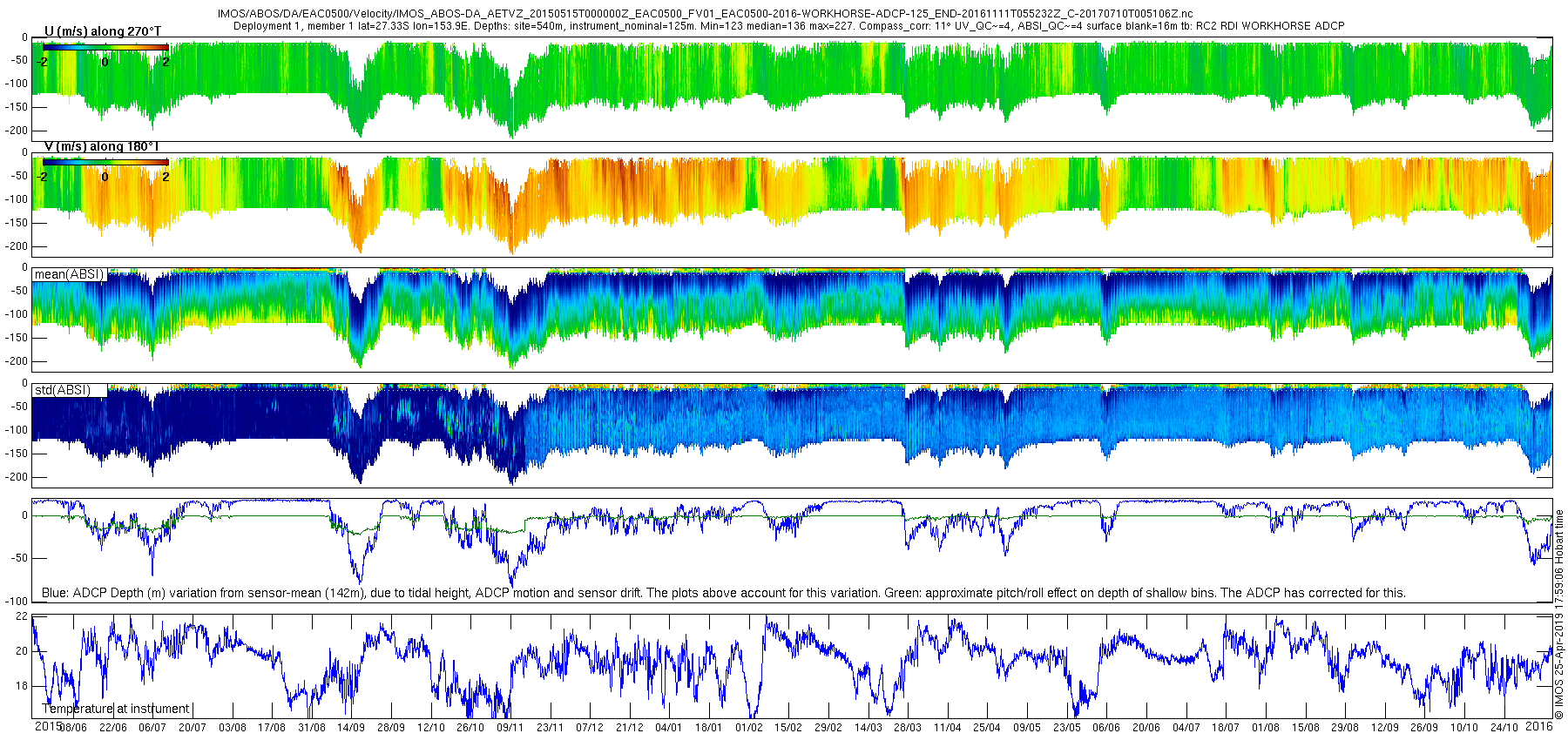Click the '25/04' date tick label
This screenshot has height=740, width=1568.
click(987, 728)
